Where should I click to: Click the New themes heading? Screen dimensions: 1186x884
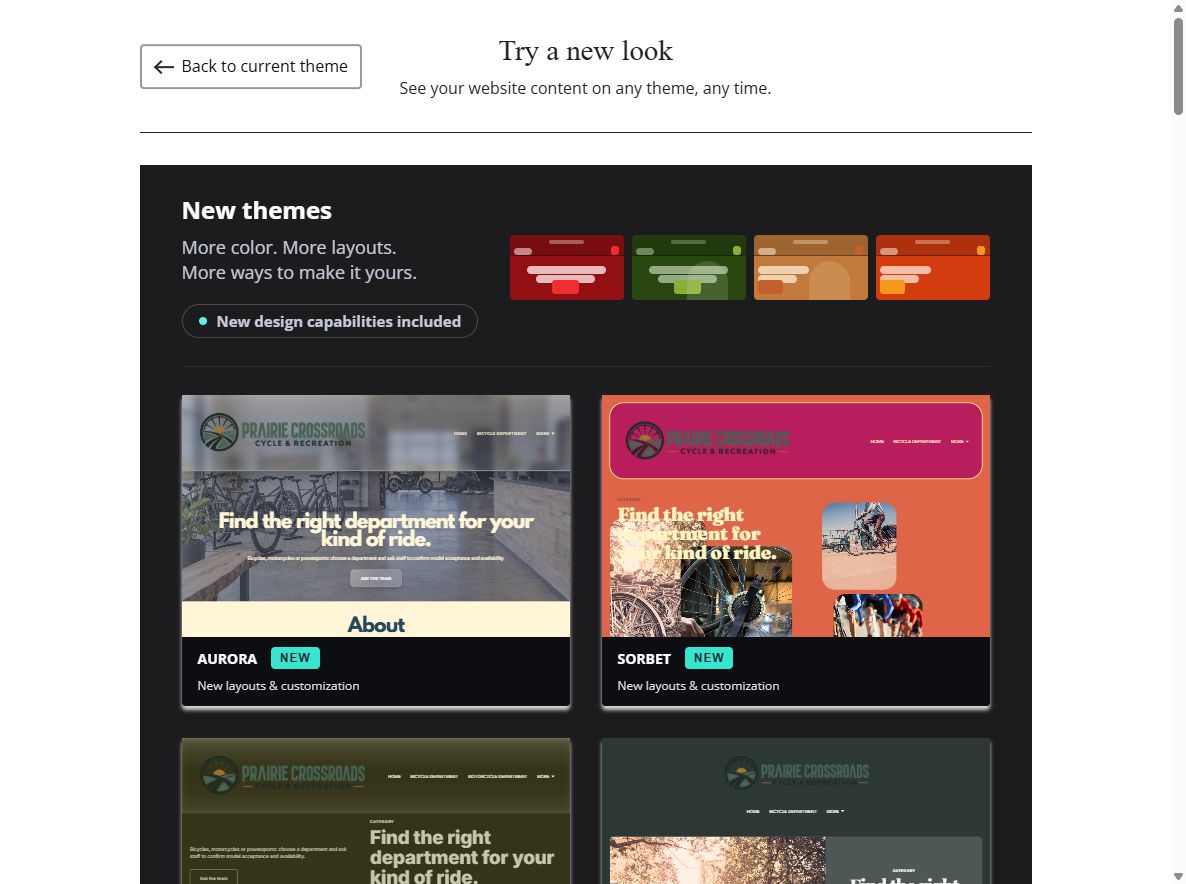tap(256, 210)
